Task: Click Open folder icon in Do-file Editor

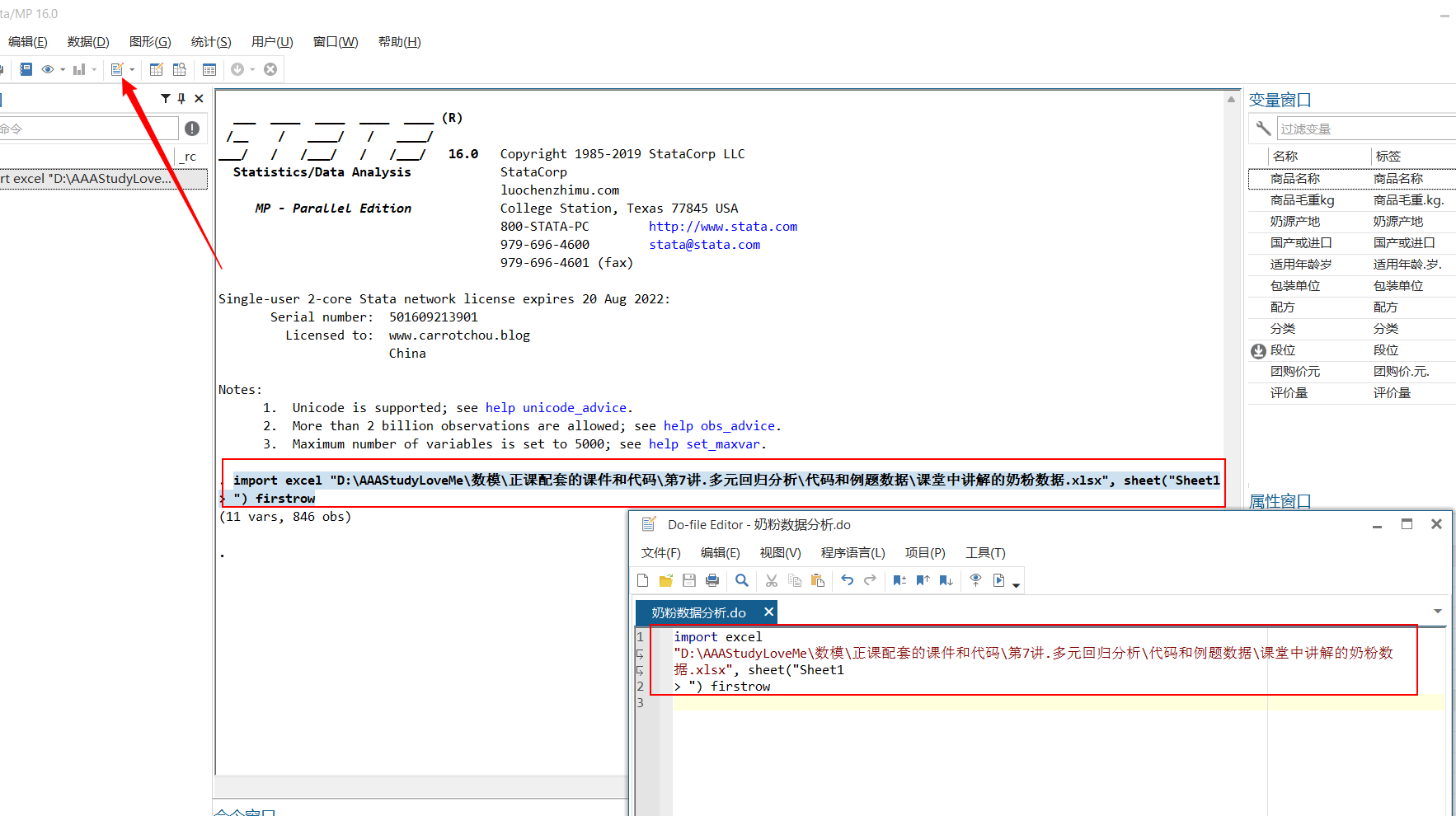Action: tap(666, 581)
